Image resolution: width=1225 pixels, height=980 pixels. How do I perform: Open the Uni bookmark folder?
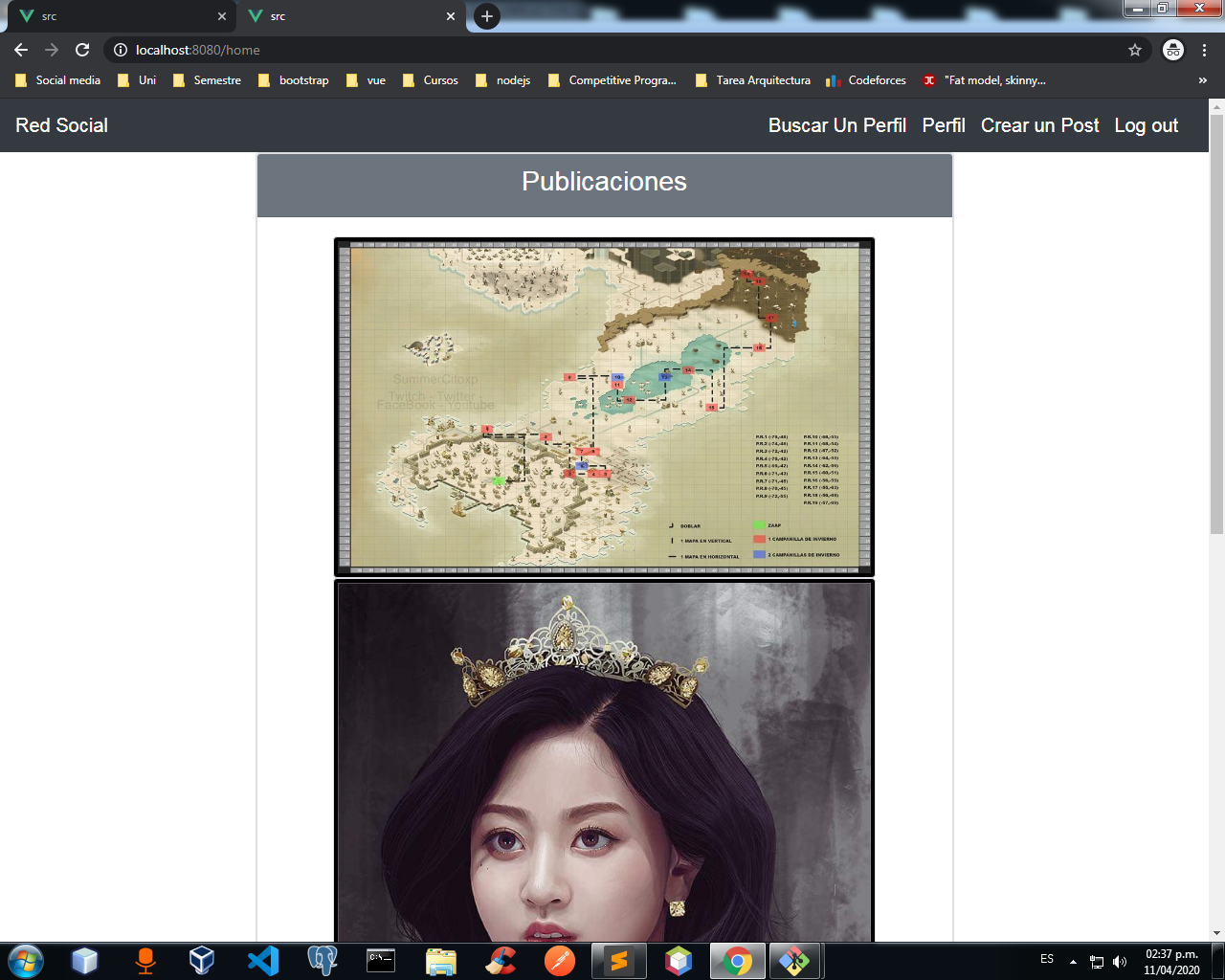pos(137,80)
